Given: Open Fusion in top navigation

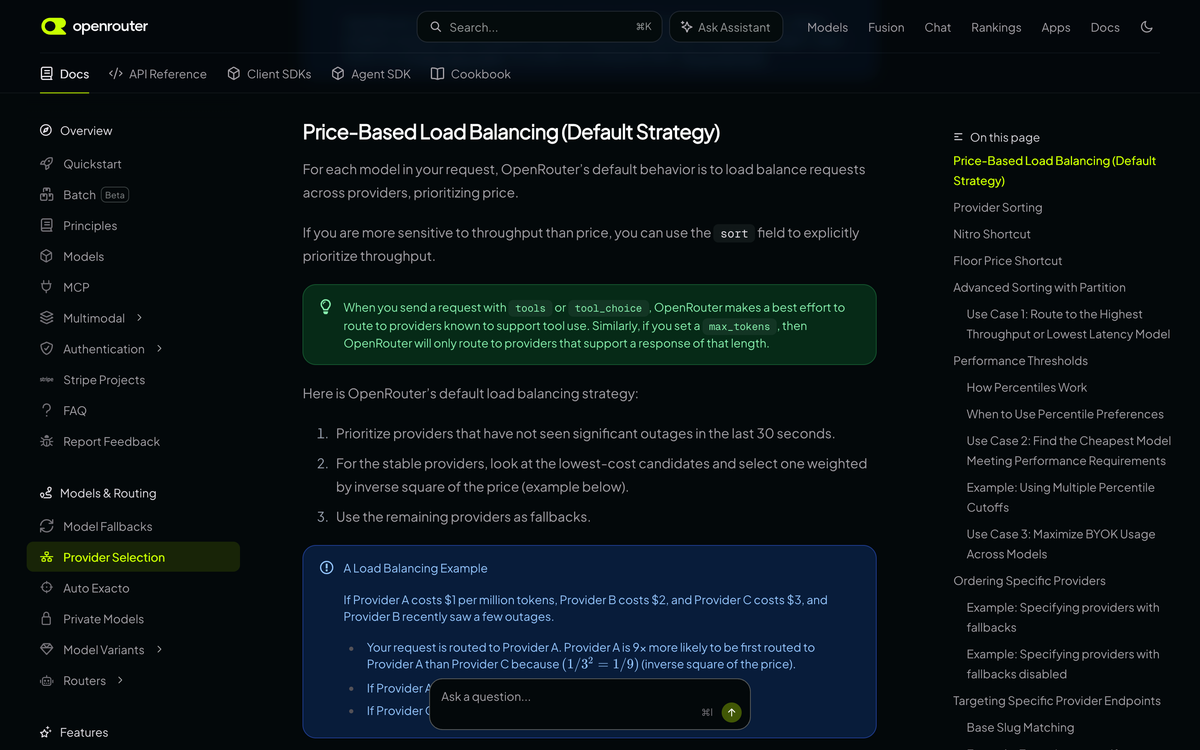Looking at the screenshot, I should pyautogui.click(x=886, y=27).
